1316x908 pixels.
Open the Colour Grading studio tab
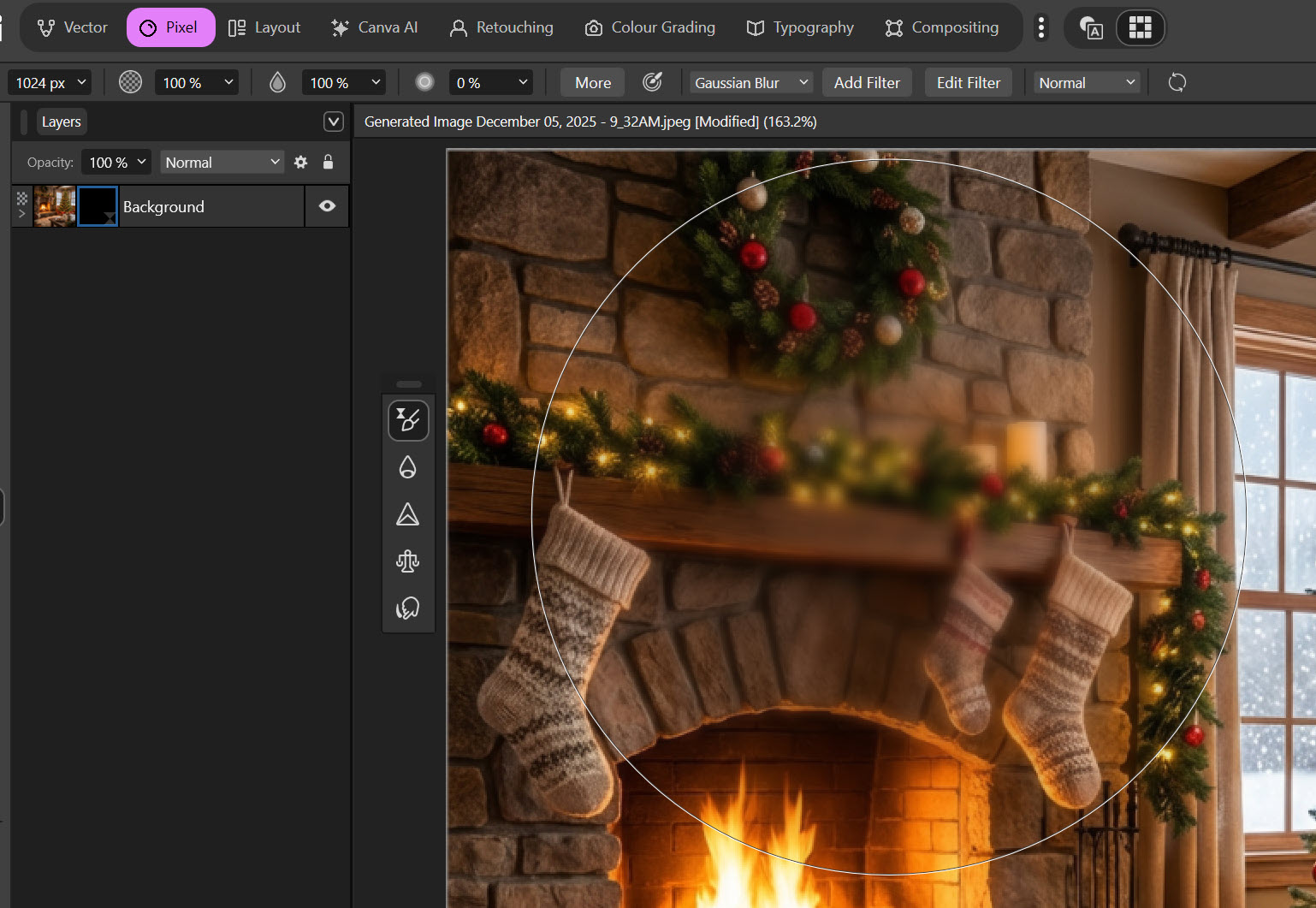pos(650,27)
